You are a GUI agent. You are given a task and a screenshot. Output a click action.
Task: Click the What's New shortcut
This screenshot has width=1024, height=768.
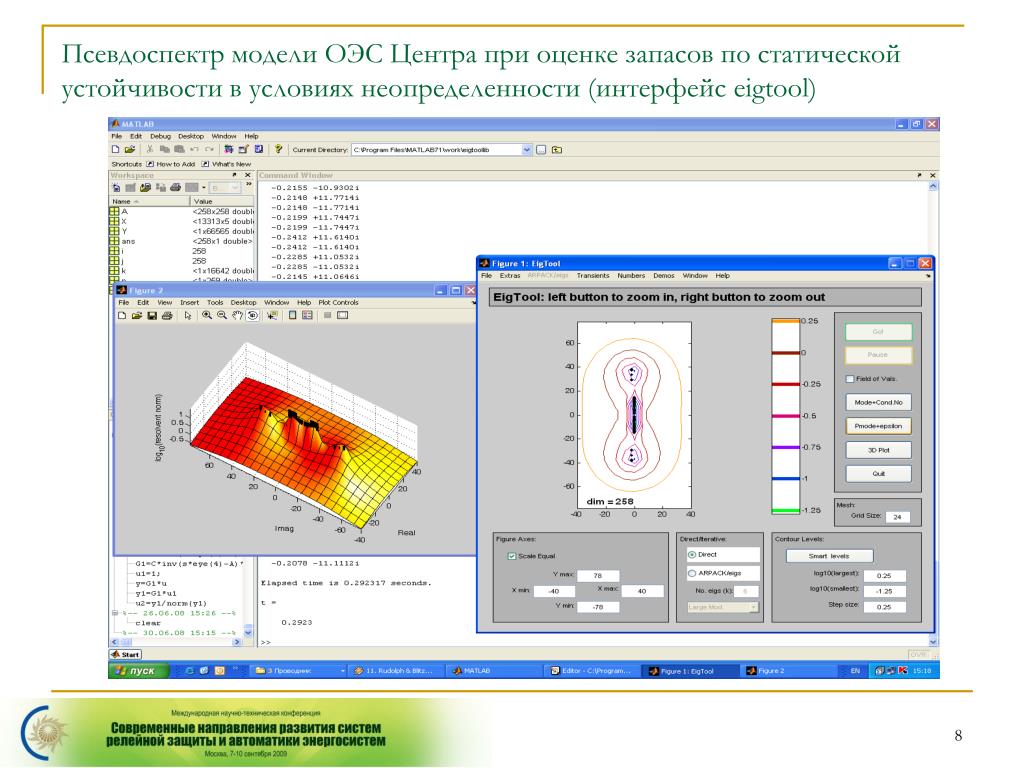[x=226, y=164]
